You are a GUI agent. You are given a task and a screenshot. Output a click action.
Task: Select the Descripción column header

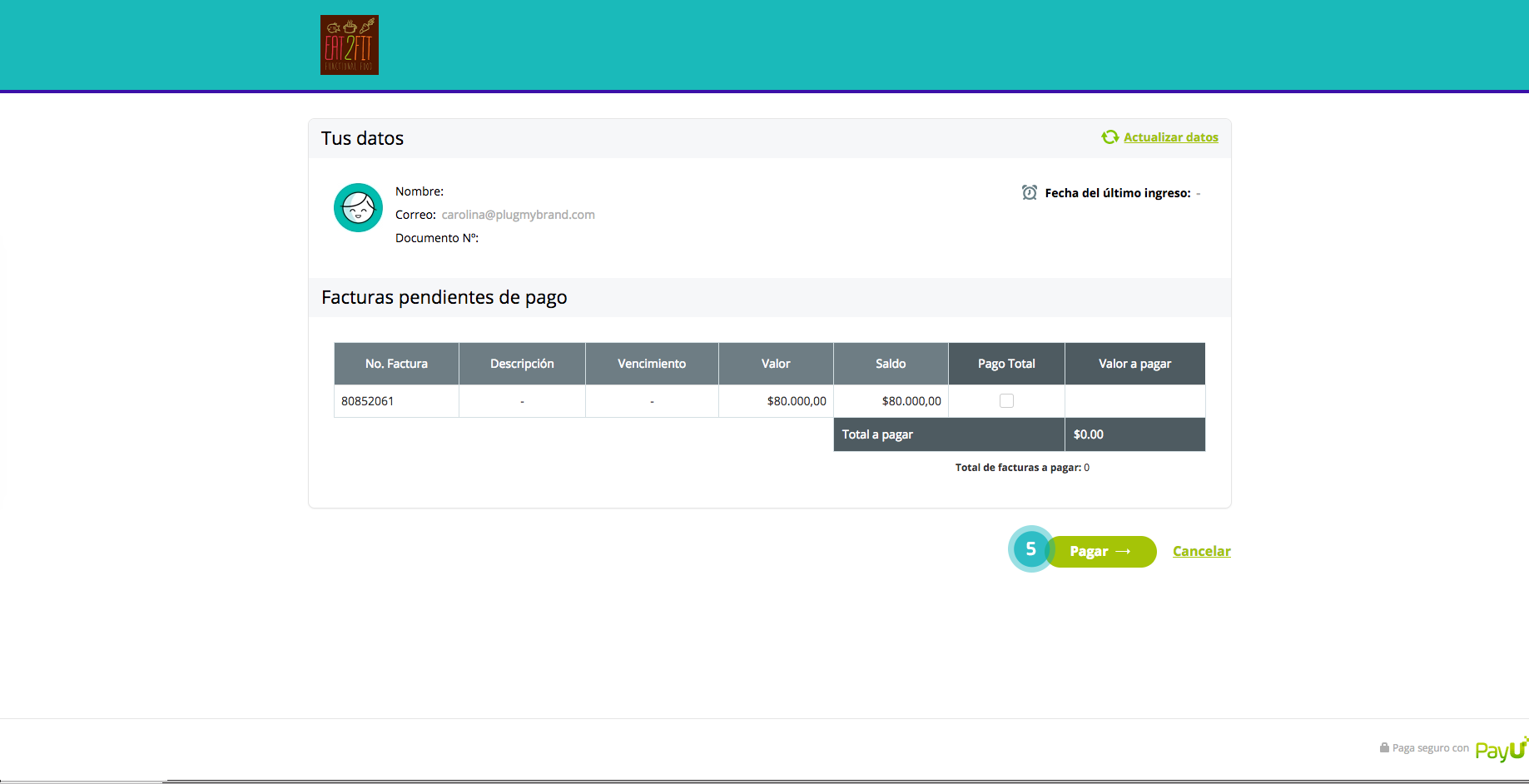coord(522,364)
